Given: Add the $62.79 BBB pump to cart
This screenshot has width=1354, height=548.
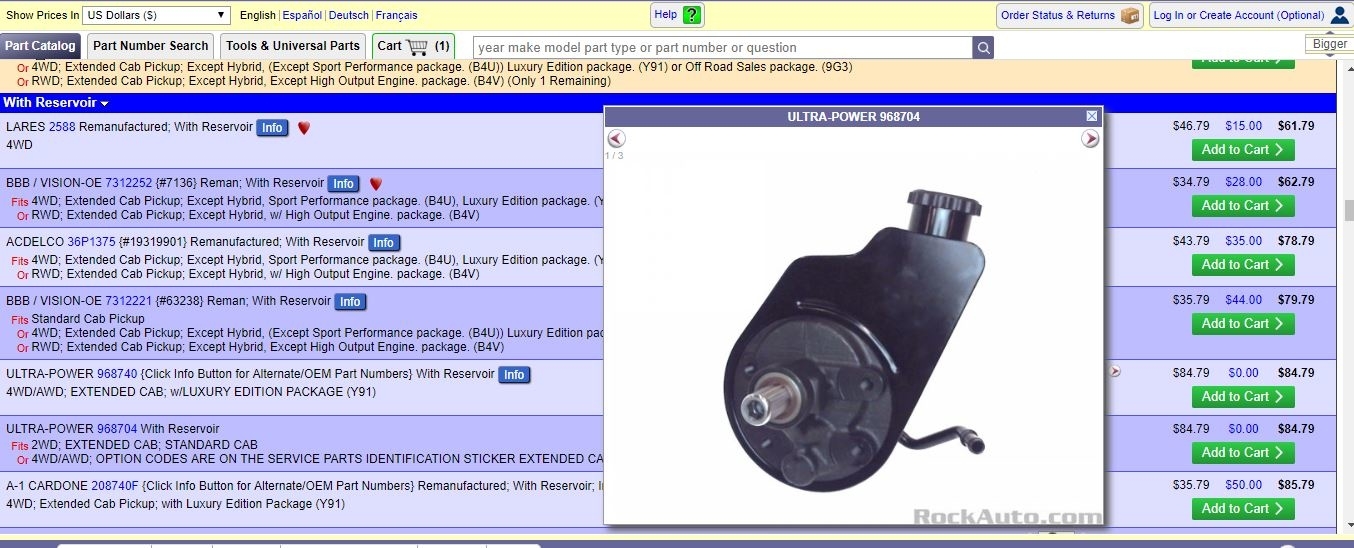Looking at the screenshot, I should pos(1243,206).
